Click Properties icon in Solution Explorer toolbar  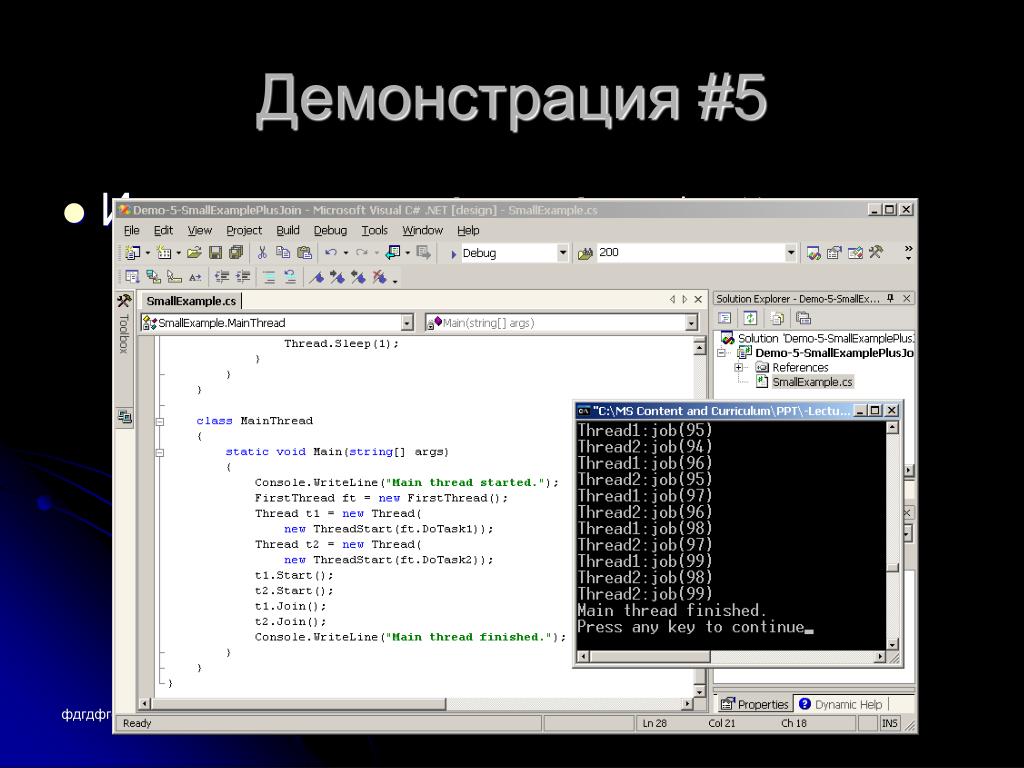tap(803, 318)
